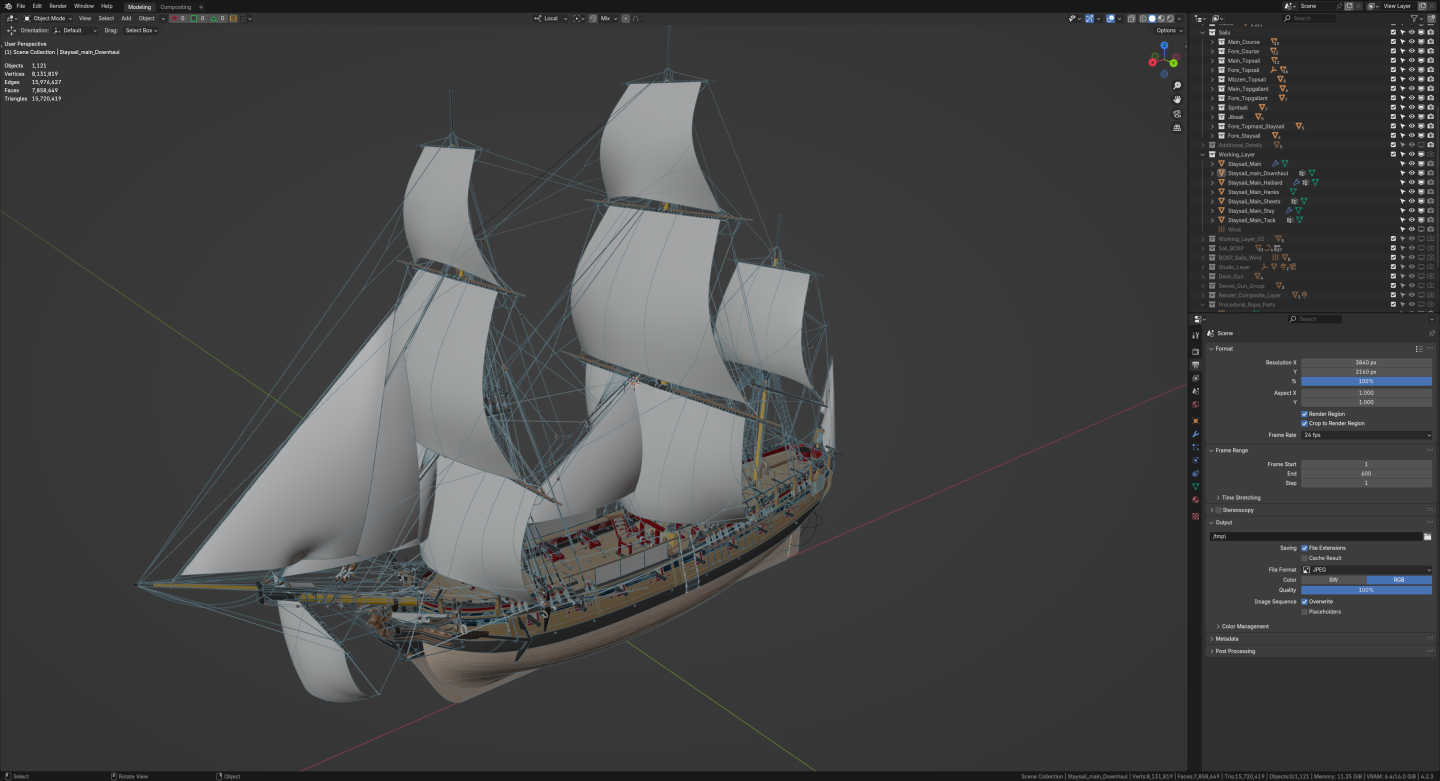Open the Orientation Default dropdown
Screen dimensions: 1440x781
[75, 30]
